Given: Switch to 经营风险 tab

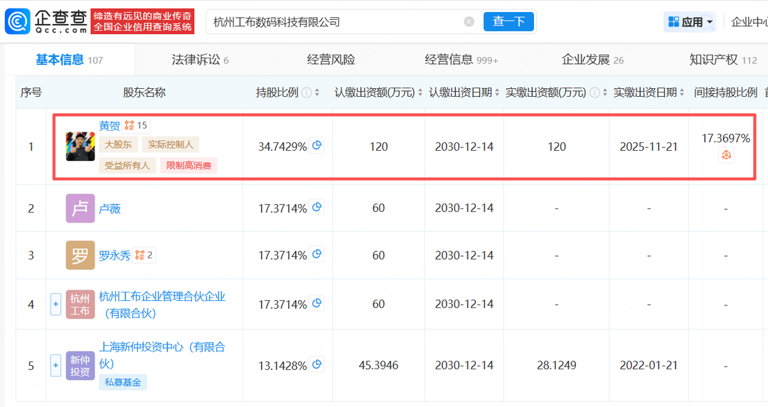Looking at the screenshot, I should pos(331,60).
